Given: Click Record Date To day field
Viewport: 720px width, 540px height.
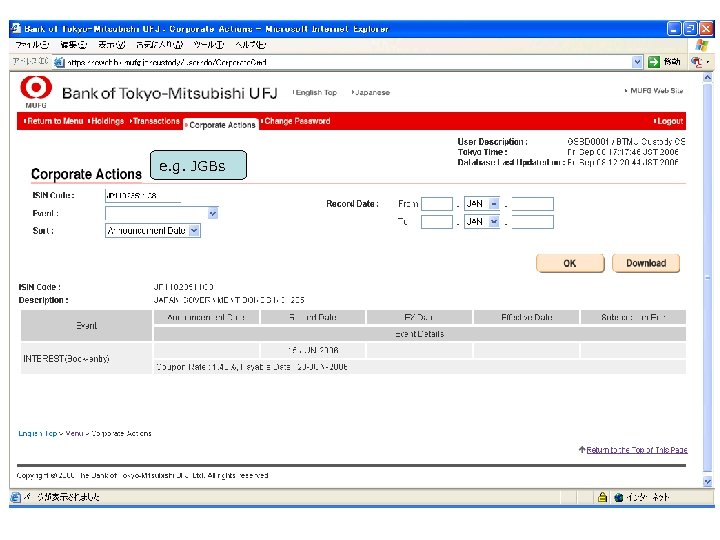Looking at the screenshot, I should pos(437,222).
